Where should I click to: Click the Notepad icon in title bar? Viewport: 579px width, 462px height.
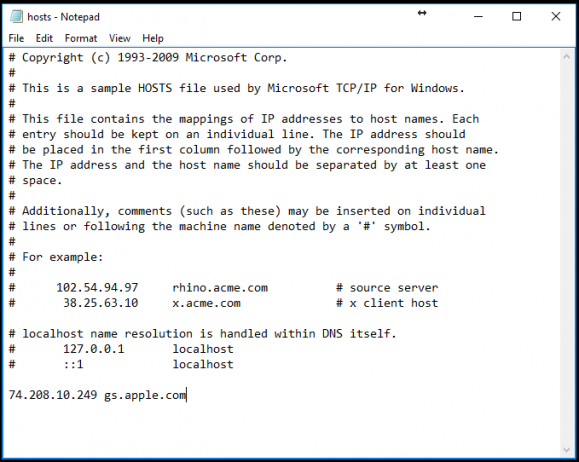[x=16, y=17]
